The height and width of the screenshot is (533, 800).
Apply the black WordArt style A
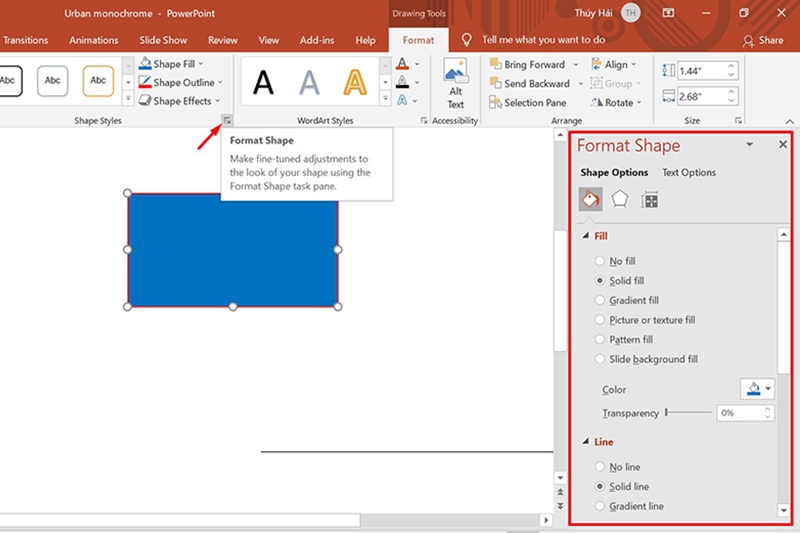[263, 83]
